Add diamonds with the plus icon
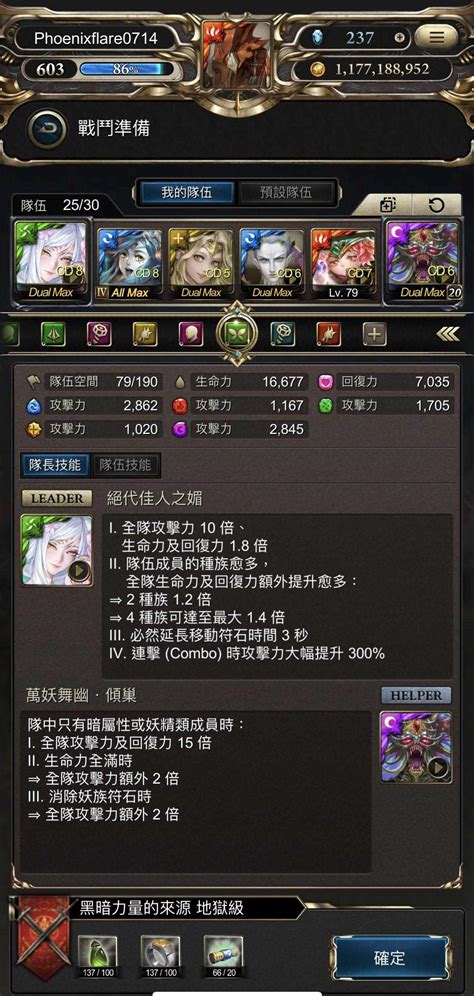The width and height of the screenshot is (474, 996). (x=399, y=37)
